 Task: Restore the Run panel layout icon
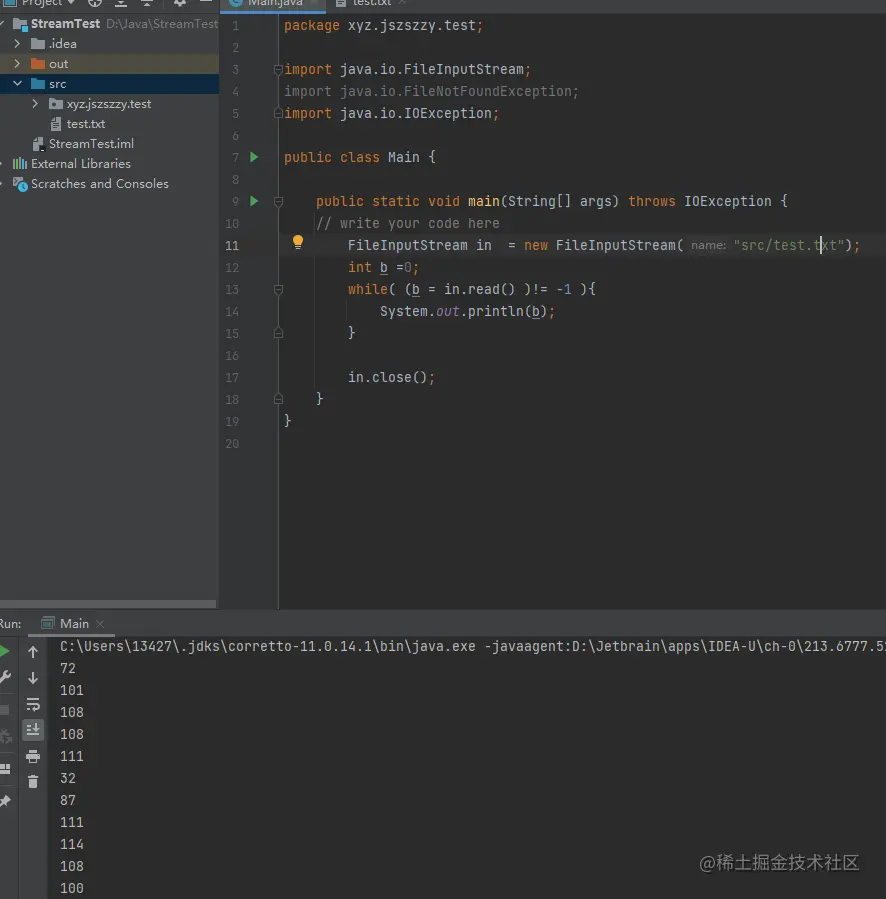coord(5,769)
